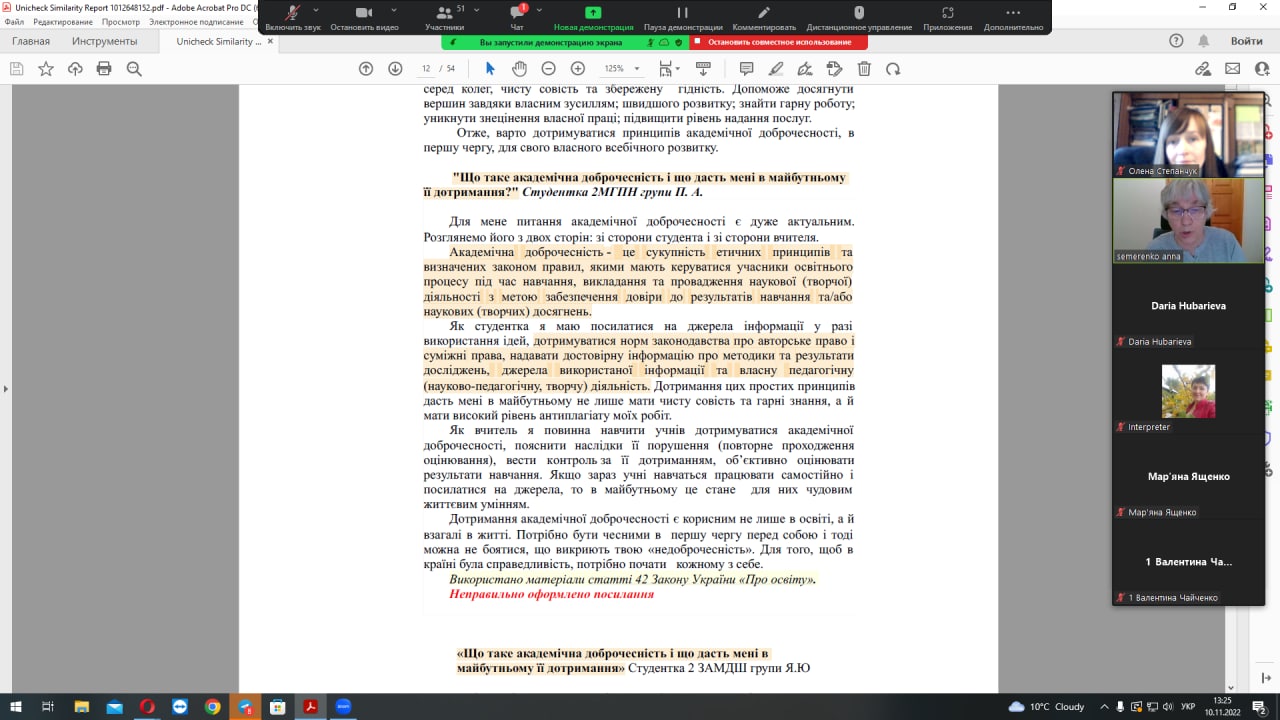
Task: Print the document with the printer icon
Action: (x=104, y=69)
